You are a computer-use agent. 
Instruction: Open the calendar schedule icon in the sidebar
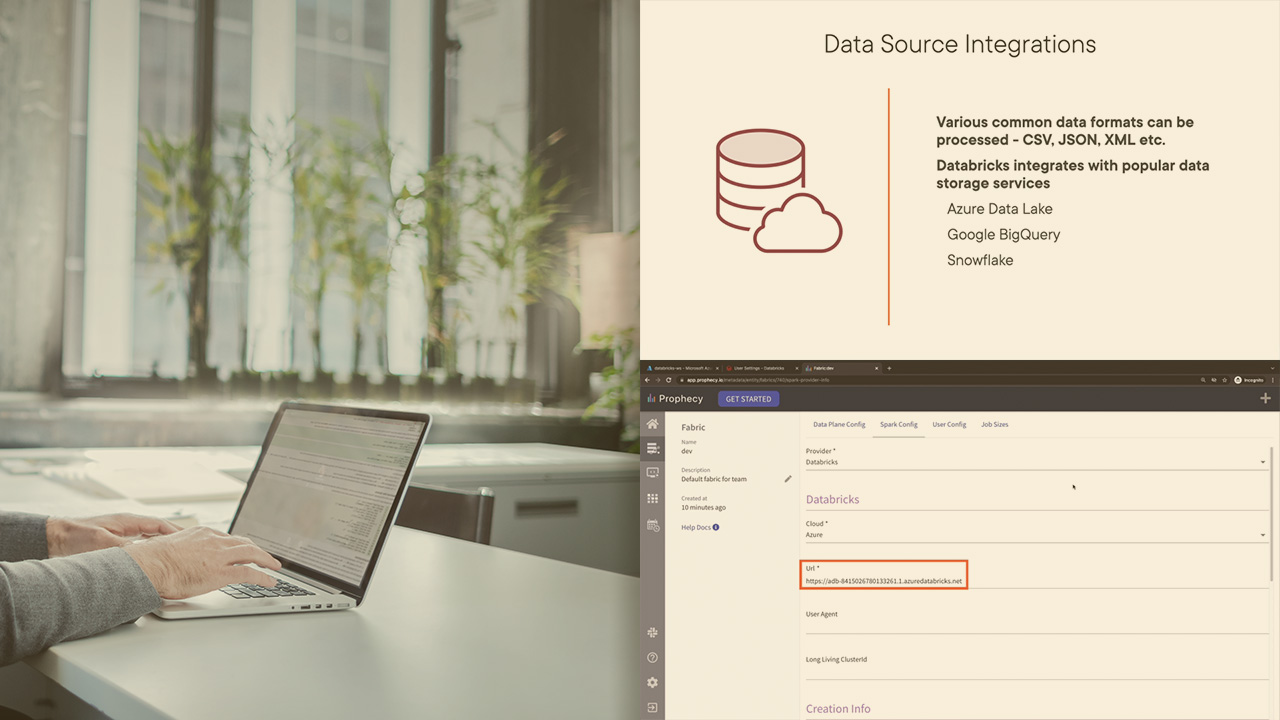[x=652, y=525]
